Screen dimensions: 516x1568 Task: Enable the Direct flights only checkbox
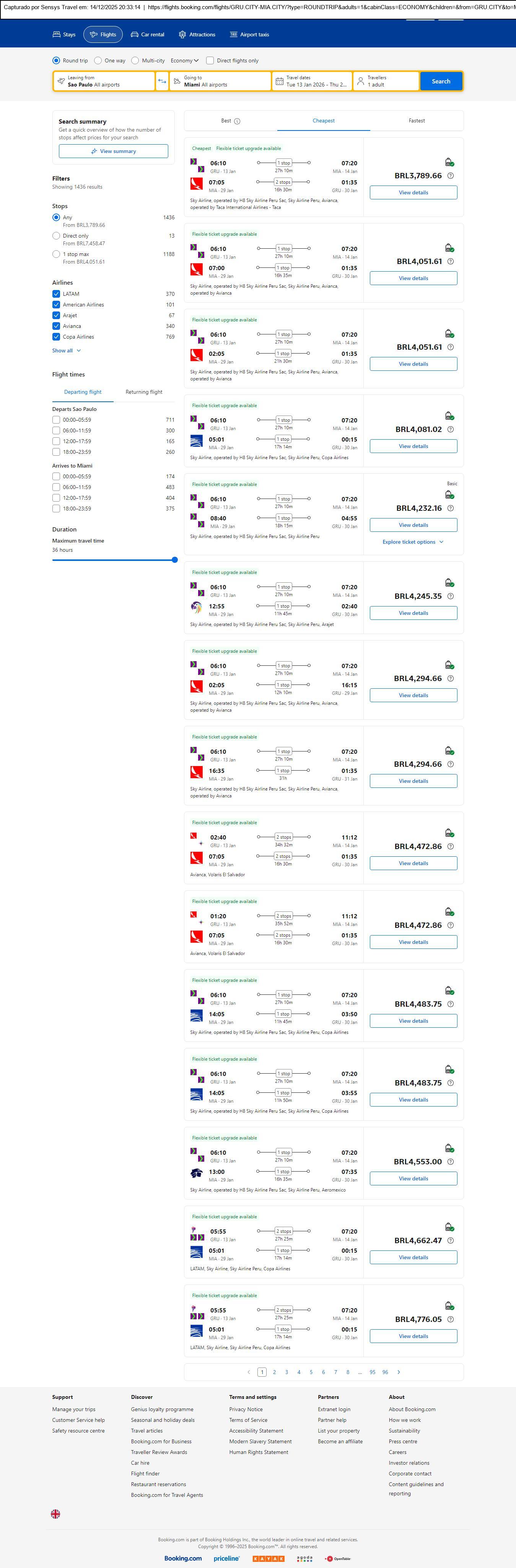click(210, 60)
